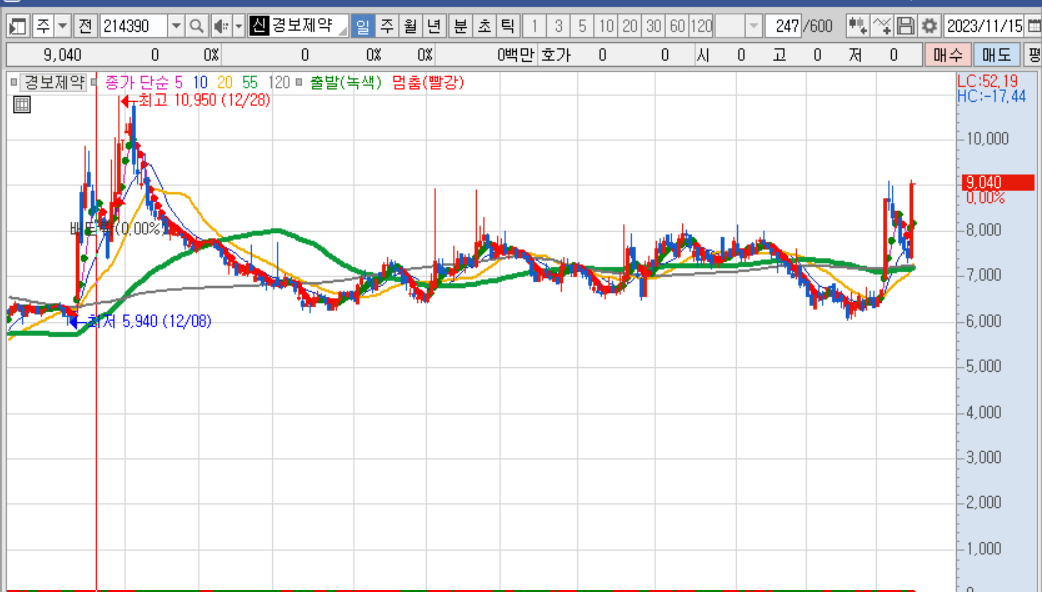Select the 1 interval button
This screenshot has width=1042, height=592.
(x=534, y=27)
